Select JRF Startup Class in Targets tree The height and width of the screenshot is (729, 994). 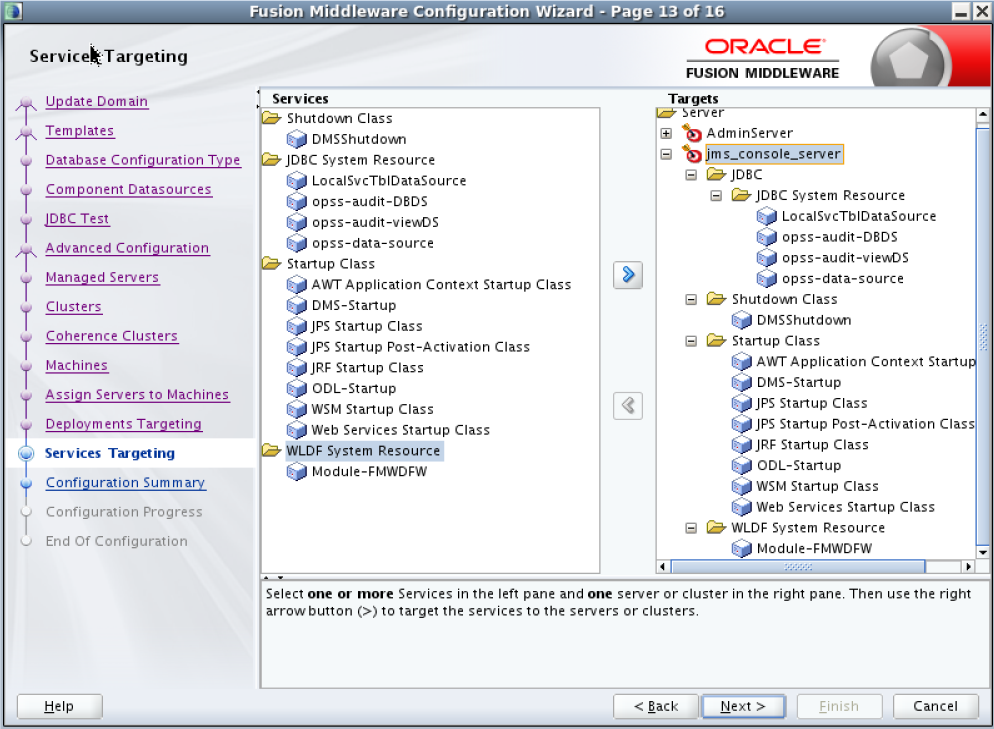coord(812,445)
